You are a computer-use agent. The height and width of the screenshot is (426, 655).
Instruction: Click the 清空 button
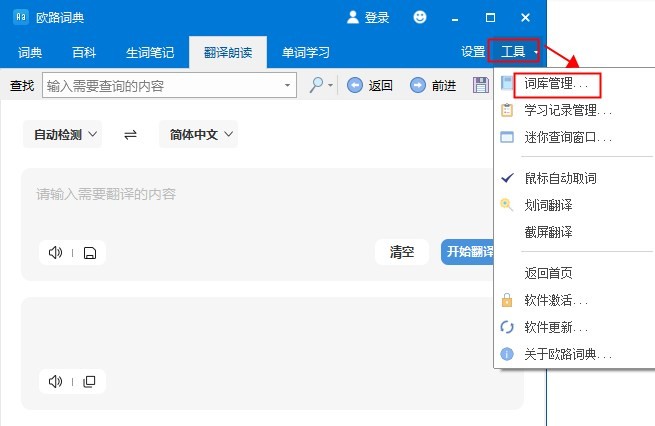point(402,252)
